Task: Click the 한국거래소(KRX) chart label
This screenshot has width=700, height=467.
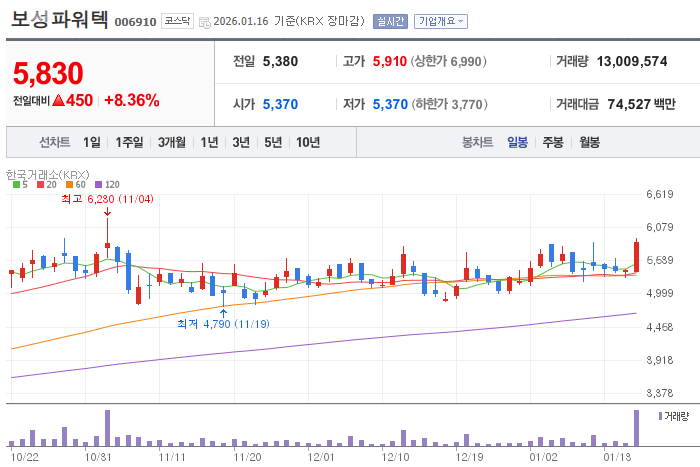Action: [48, 175]
